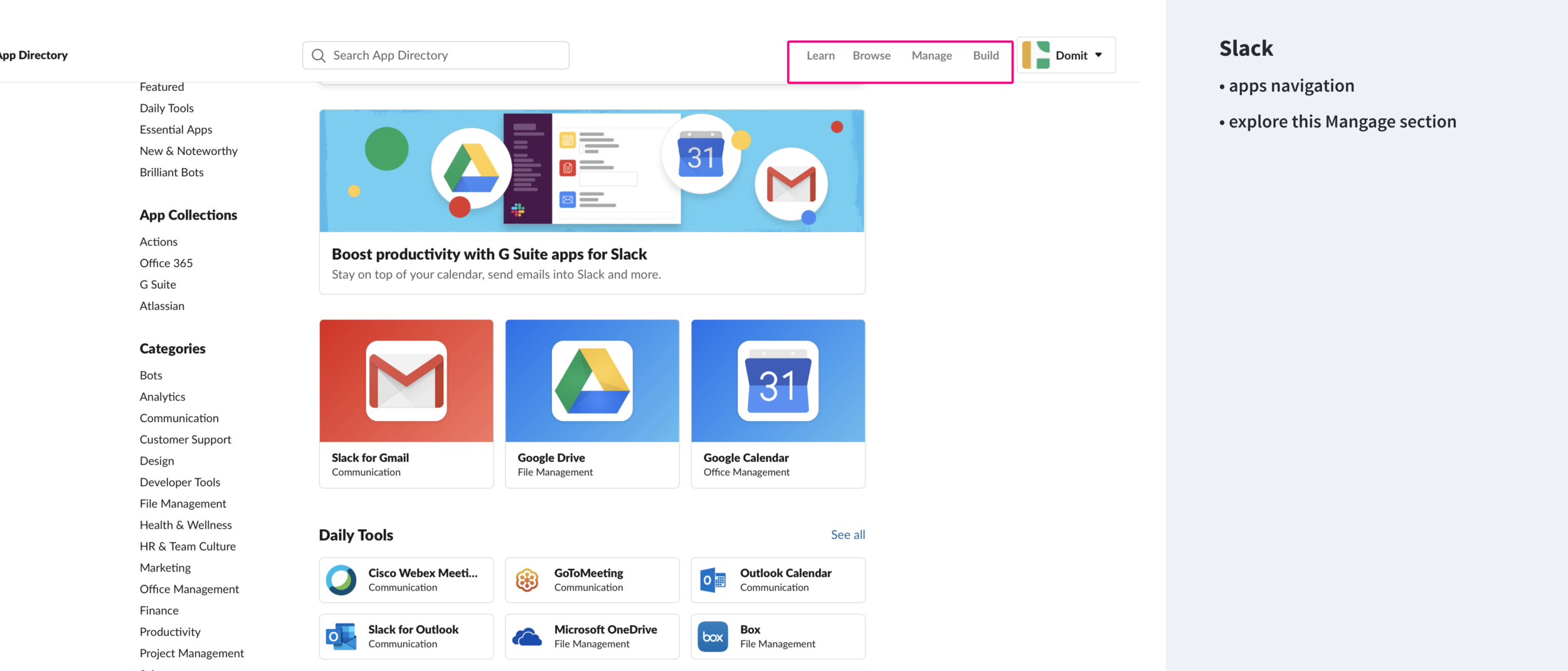Browse the Communication category in sidebar

tap(179, 418)
